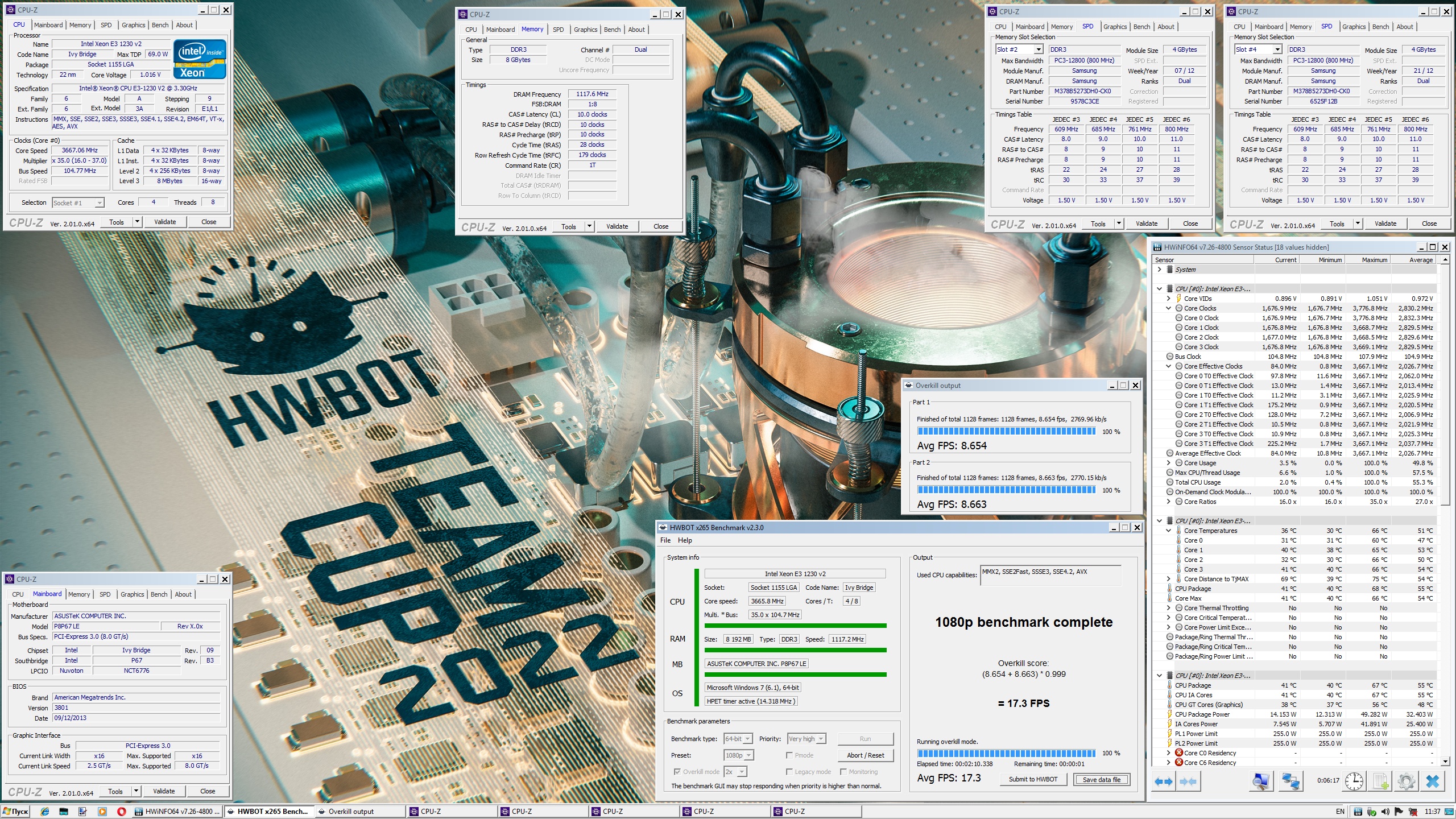Click the Core C6 Residency red X icon
1456x819 pixels.
pos(1179,762)
